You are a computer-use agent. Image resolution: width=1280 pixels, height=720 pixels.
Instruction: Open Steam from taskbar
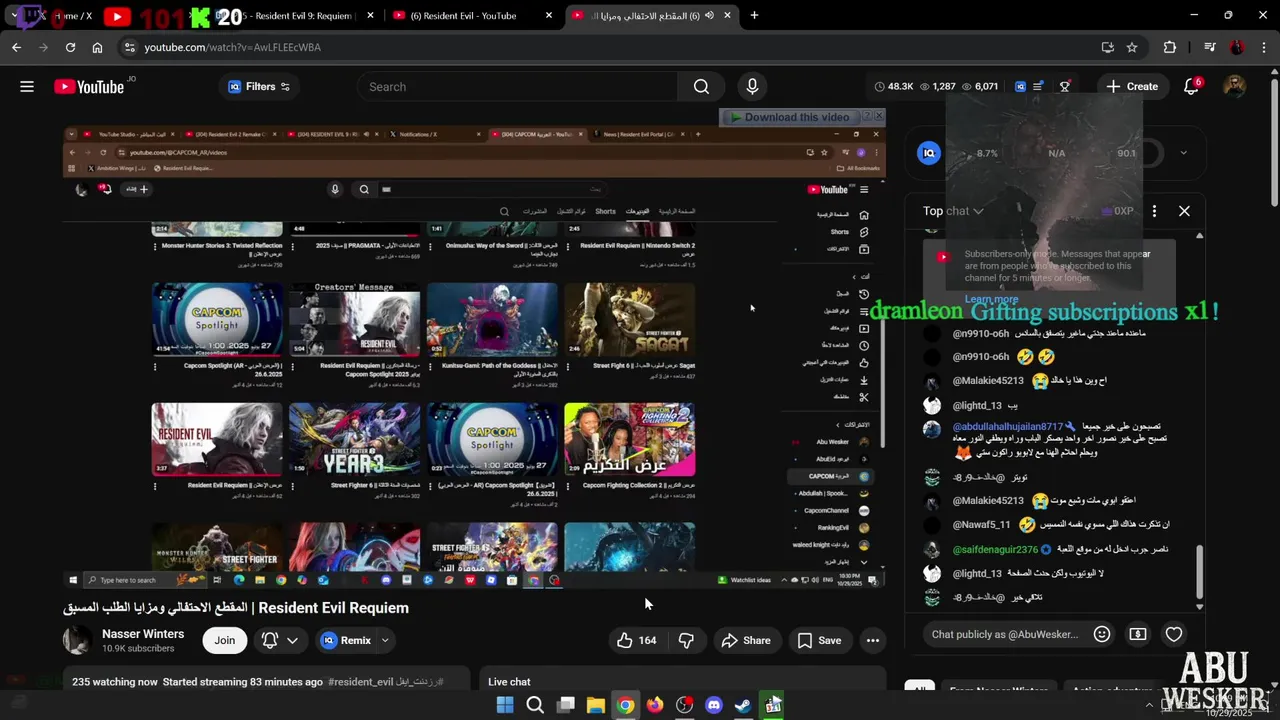(x=743, y=706)
